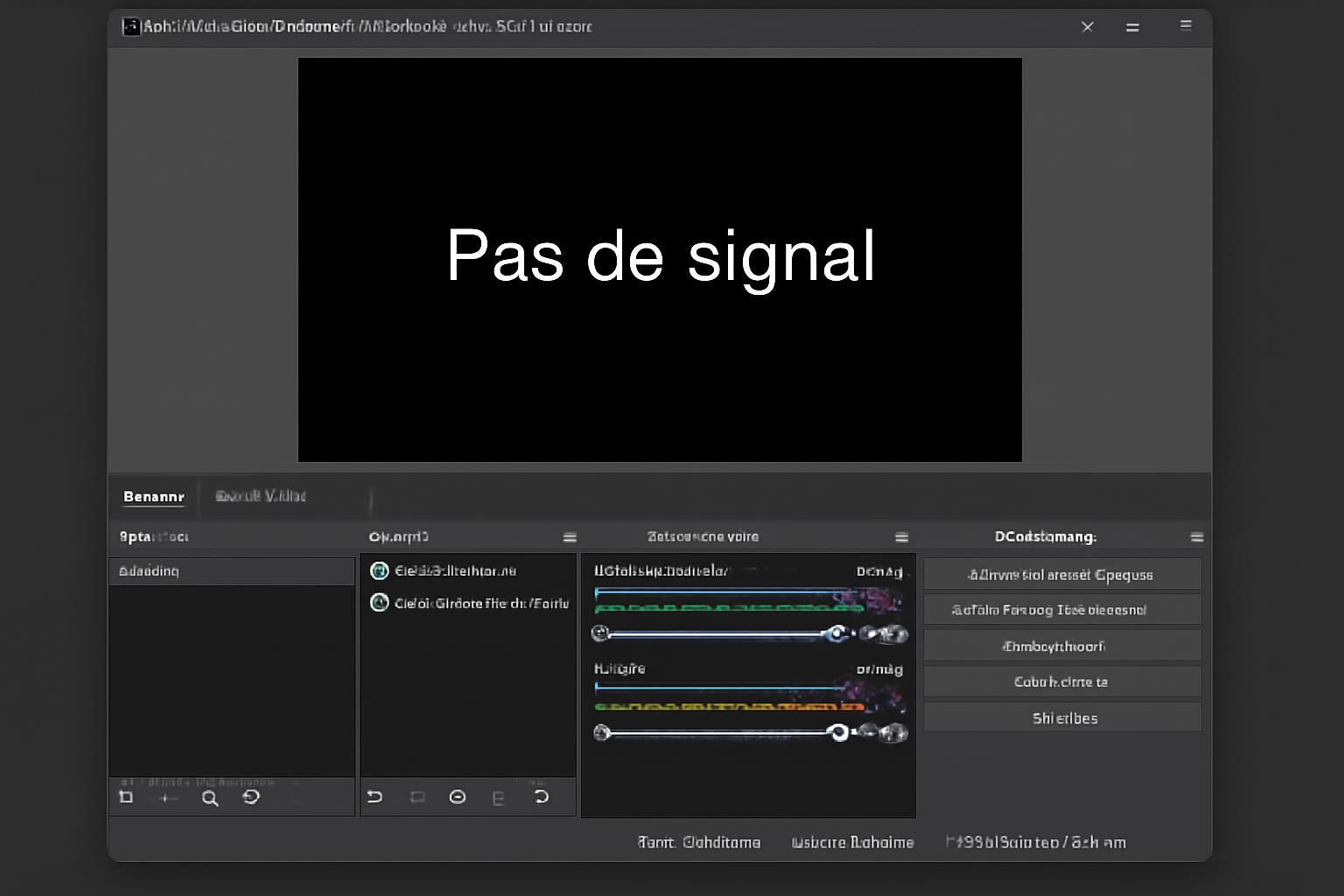Click the or/mag value of the Hul channel
Image resolution: width=1344 pixels, height=896 pixels.
click(879, 669)
